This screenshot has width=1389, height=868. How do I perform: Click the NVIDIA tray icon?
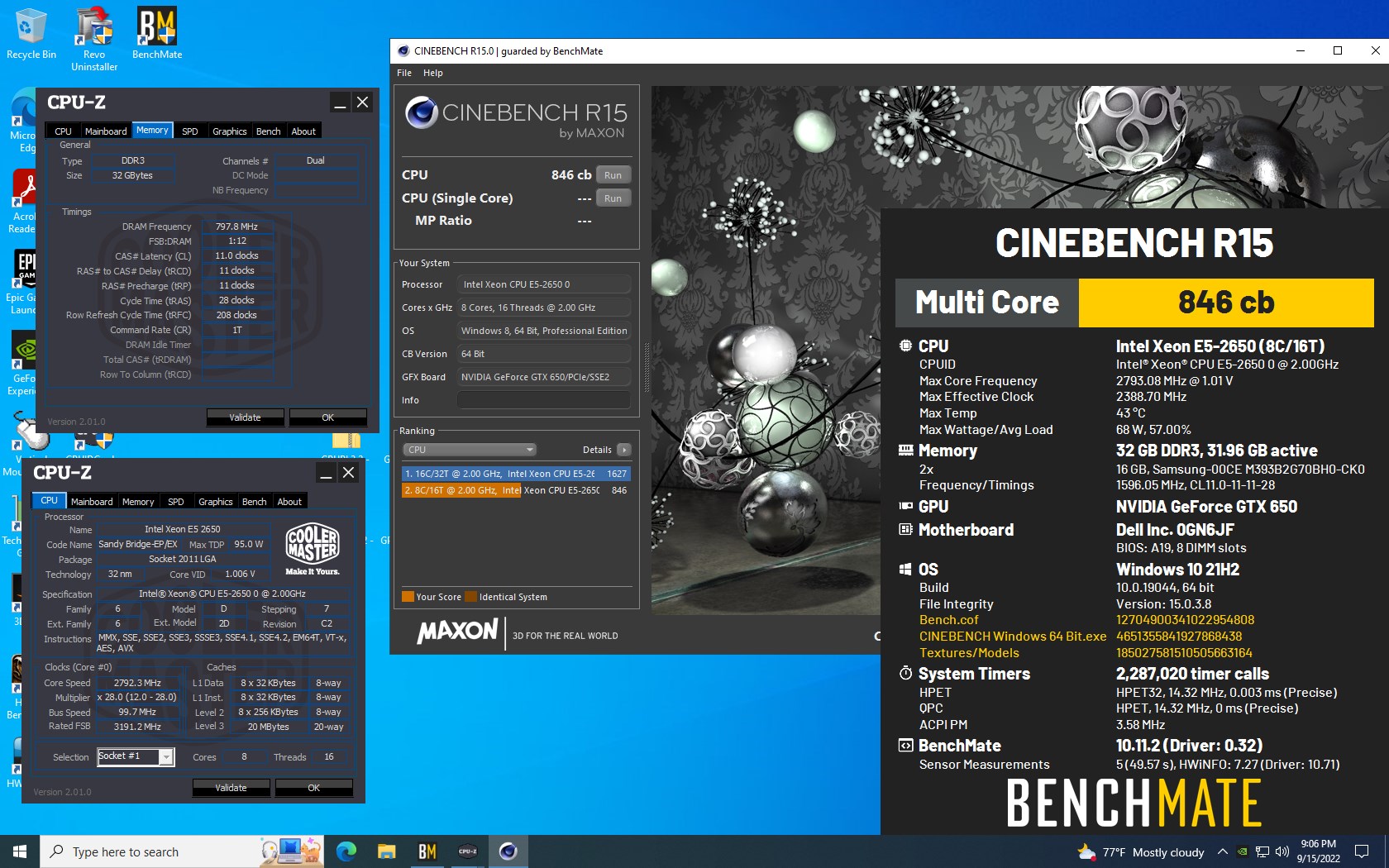pos(1243,851)
